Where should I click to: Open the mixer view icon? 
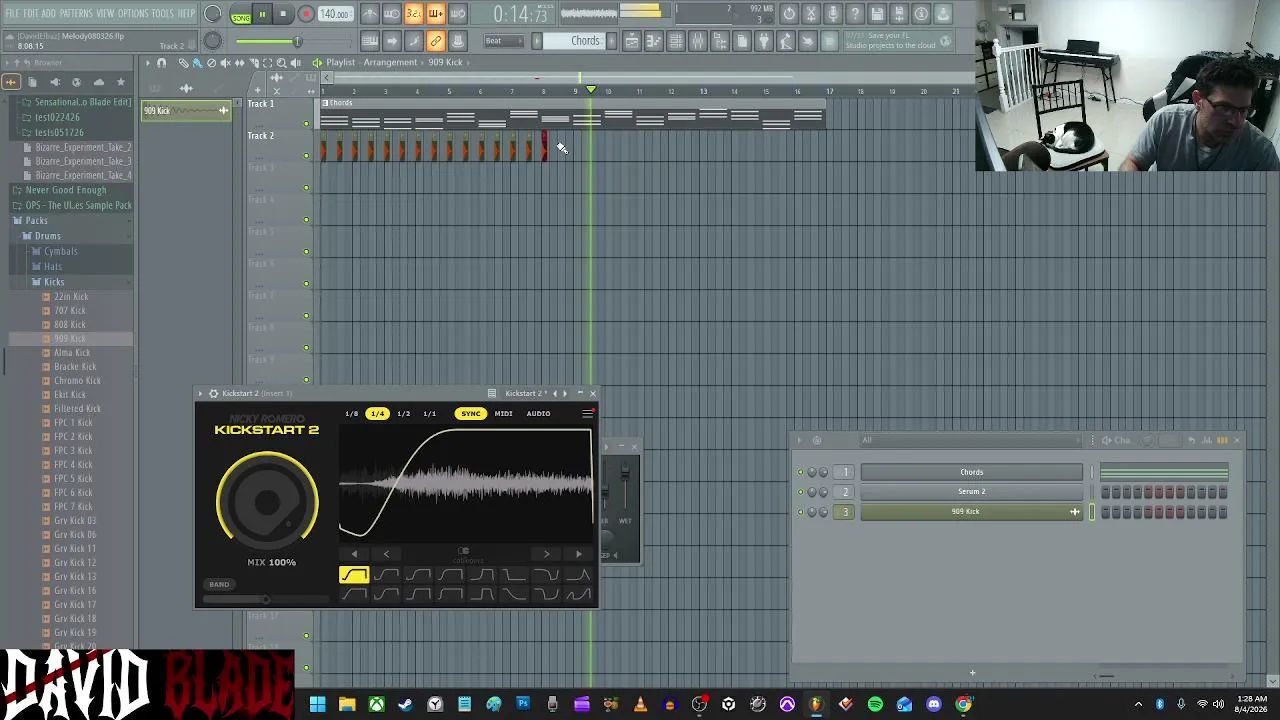698,41
